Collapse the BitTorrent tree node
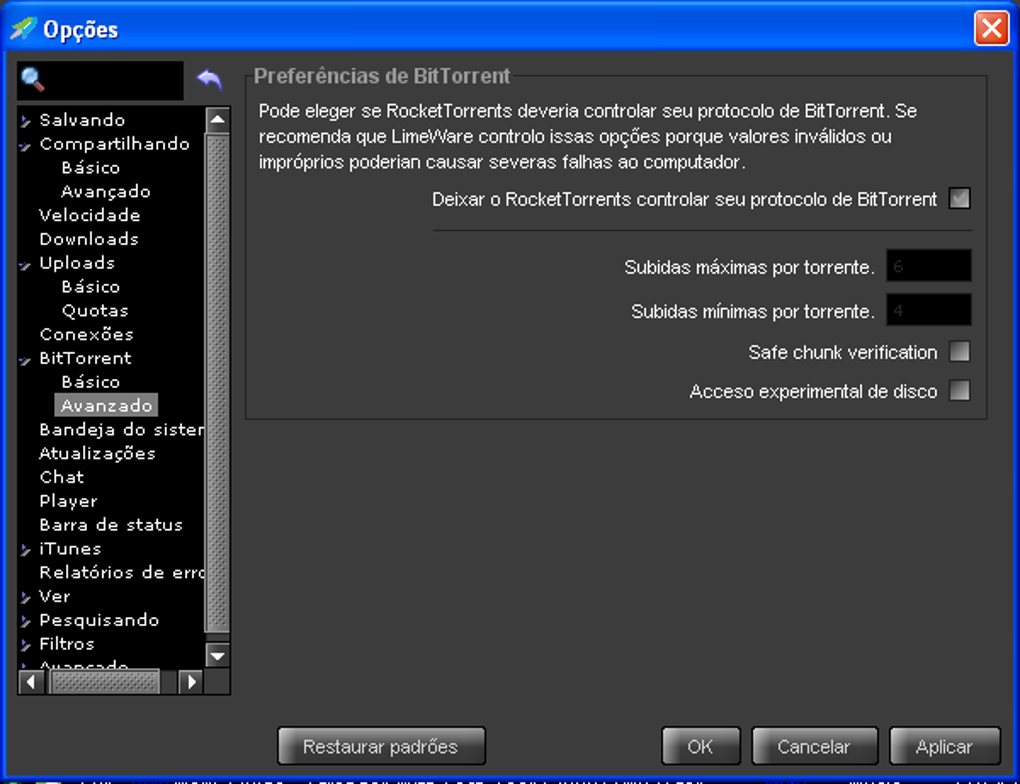Screen dimensions: 1020x784 25,359
